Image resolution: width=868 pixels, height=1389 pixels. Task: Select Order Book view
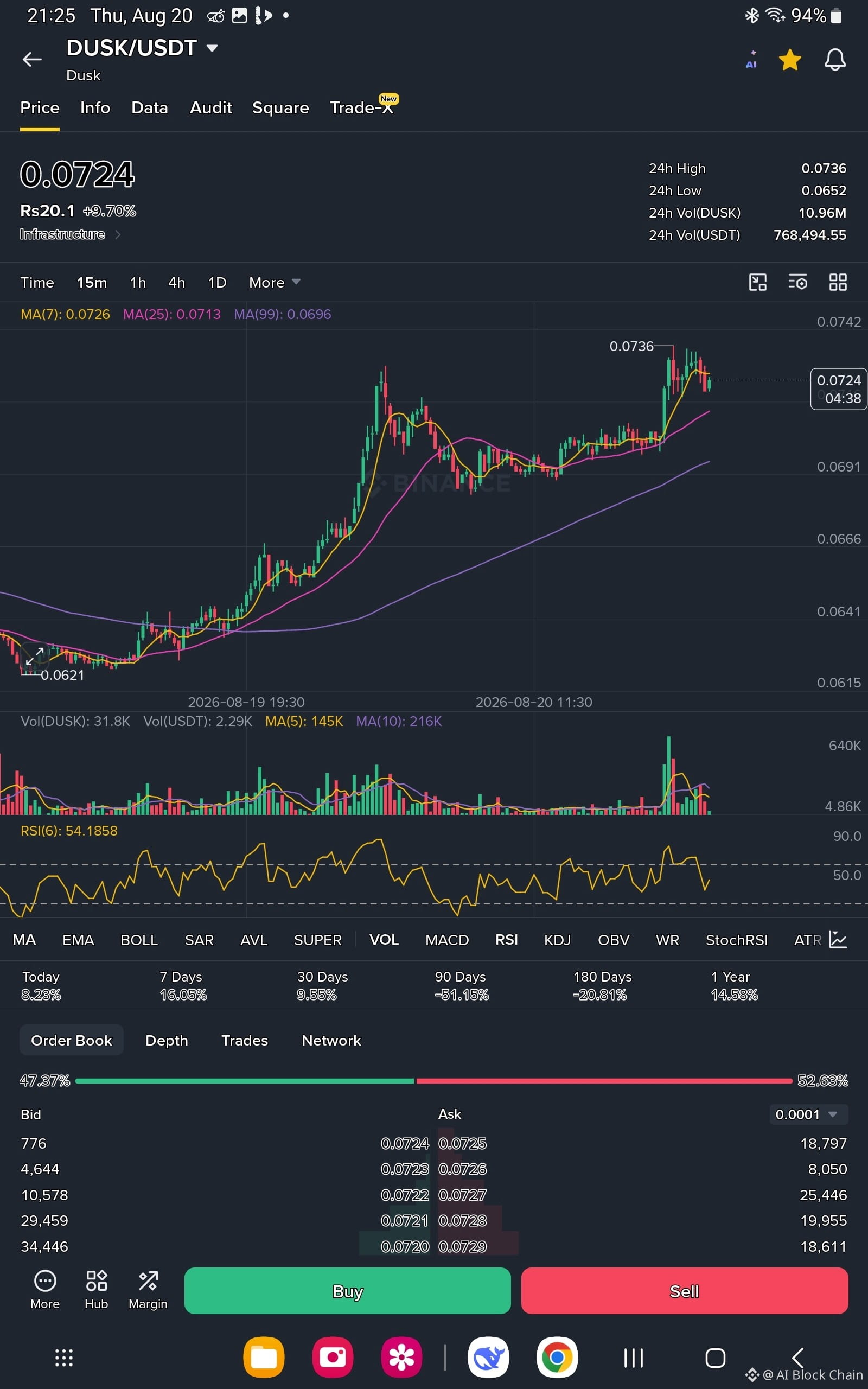(72, 1040)
